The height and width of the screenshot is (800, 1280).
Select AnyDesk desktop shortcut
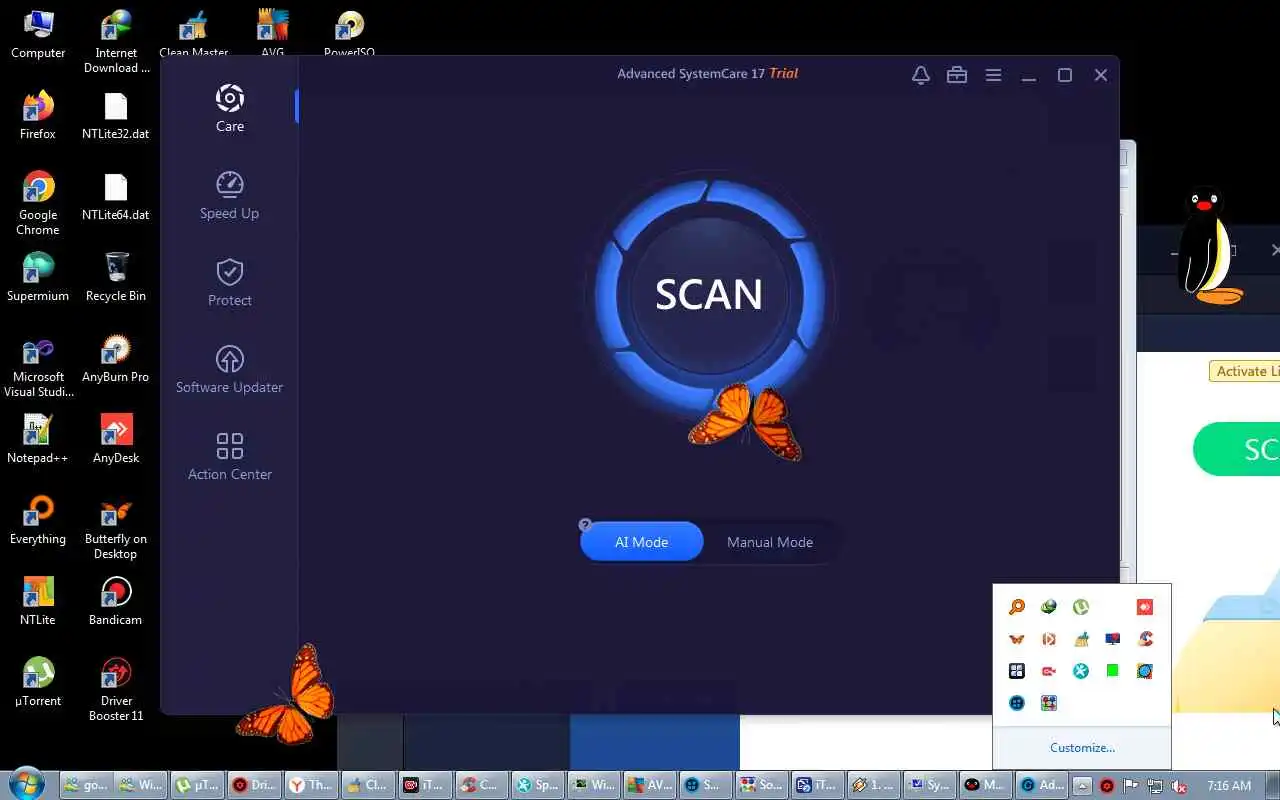pos(116,439)
